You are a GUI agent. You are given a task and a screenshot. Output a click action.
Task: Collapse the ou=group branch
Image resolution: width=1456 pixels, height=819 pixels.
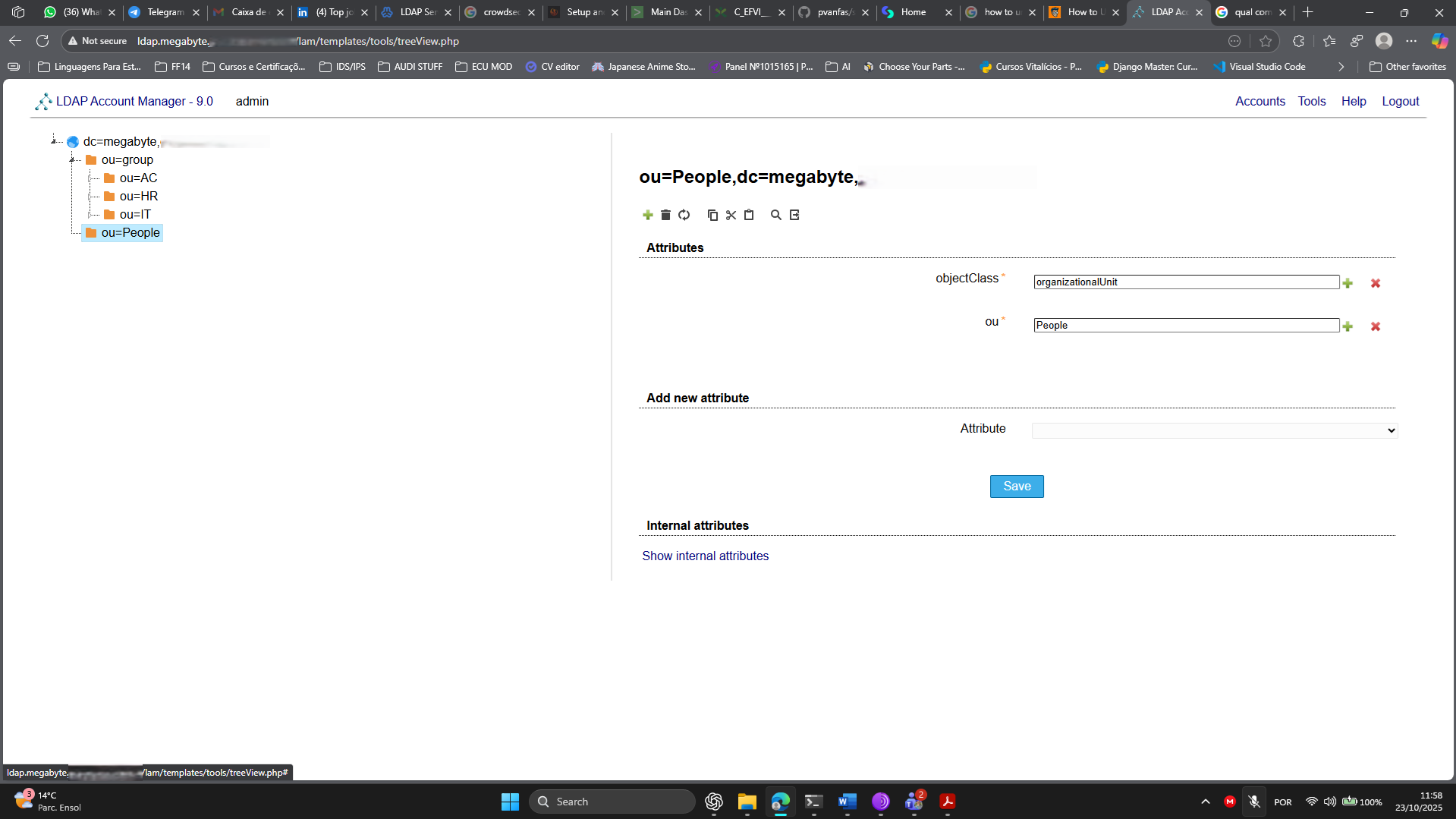[73, 159]
